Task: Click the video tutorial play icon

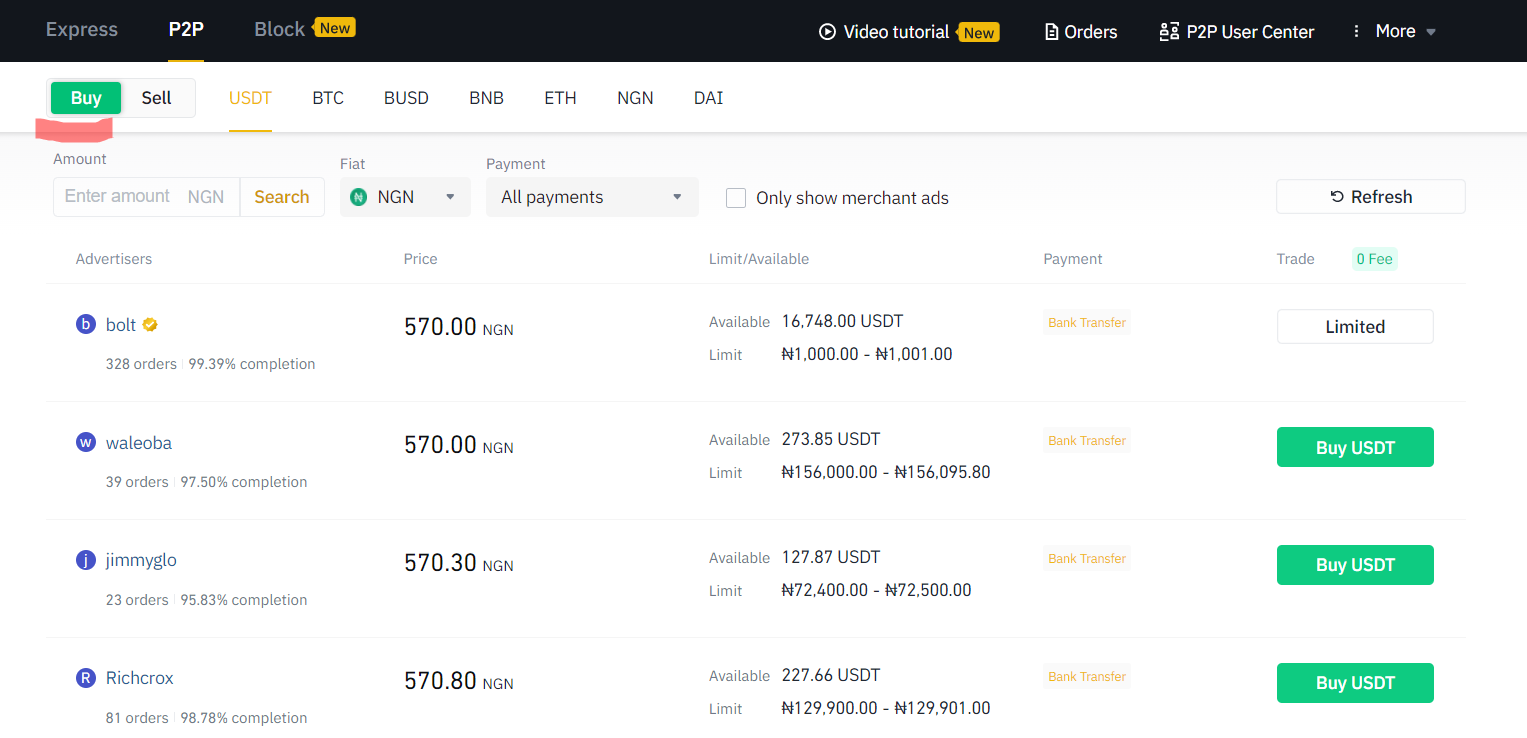Action: 827,31
